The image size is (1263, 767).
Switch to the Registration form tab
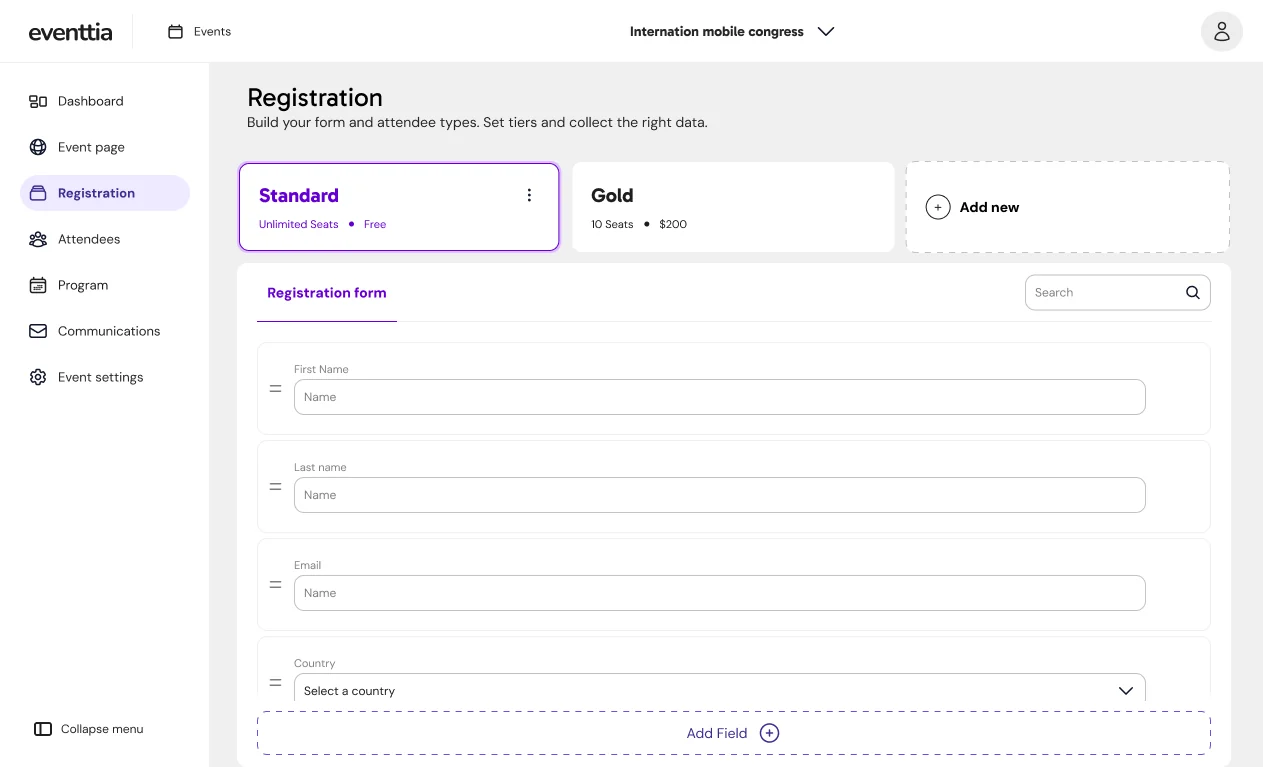[327, 293]
